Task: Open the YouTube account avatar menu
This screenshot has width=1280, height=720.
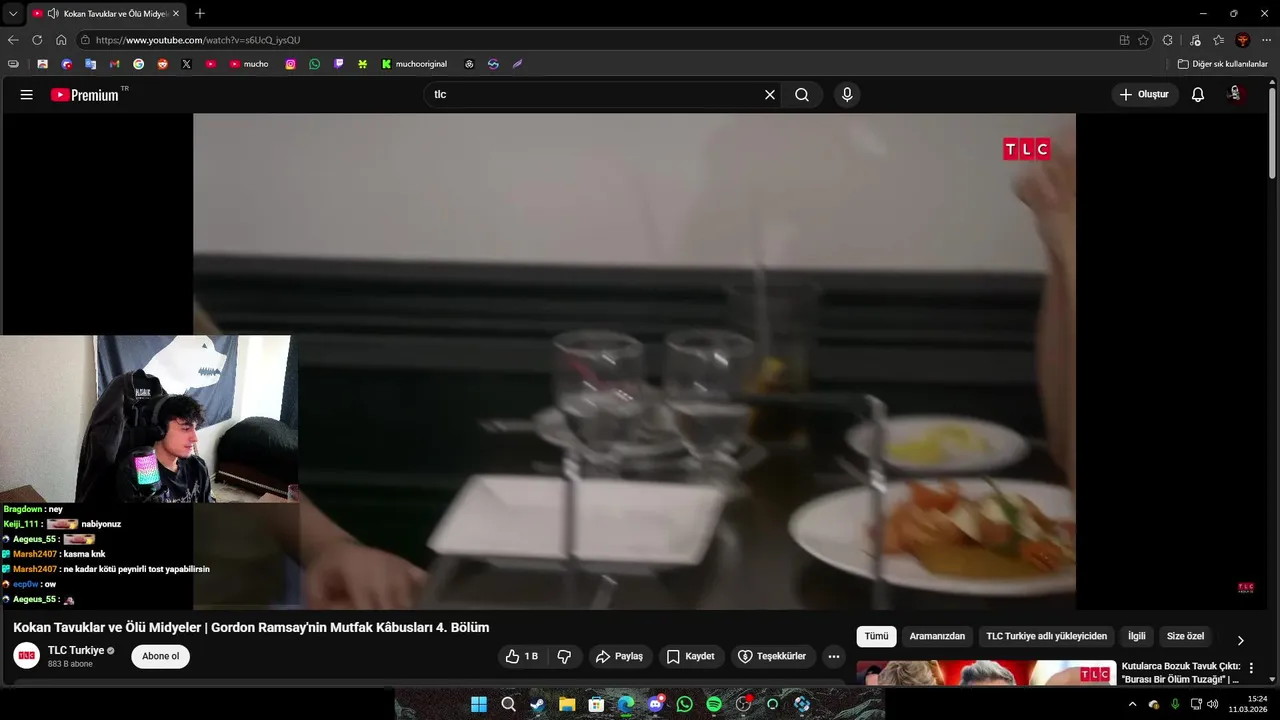Action: [x=1236, y=94]
